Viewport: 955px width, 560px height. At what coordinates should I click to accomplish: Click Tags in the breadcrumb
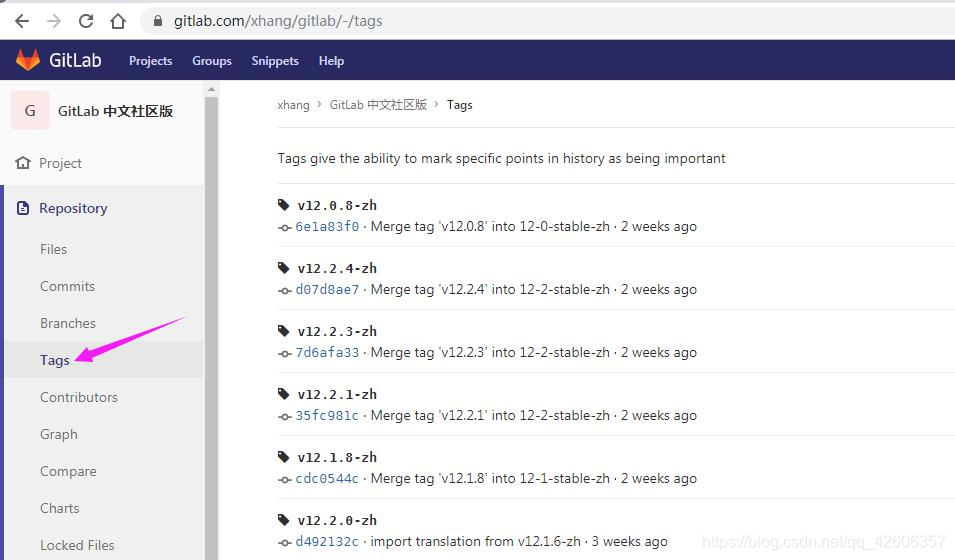pyautogui.click(x=459, y=105)
